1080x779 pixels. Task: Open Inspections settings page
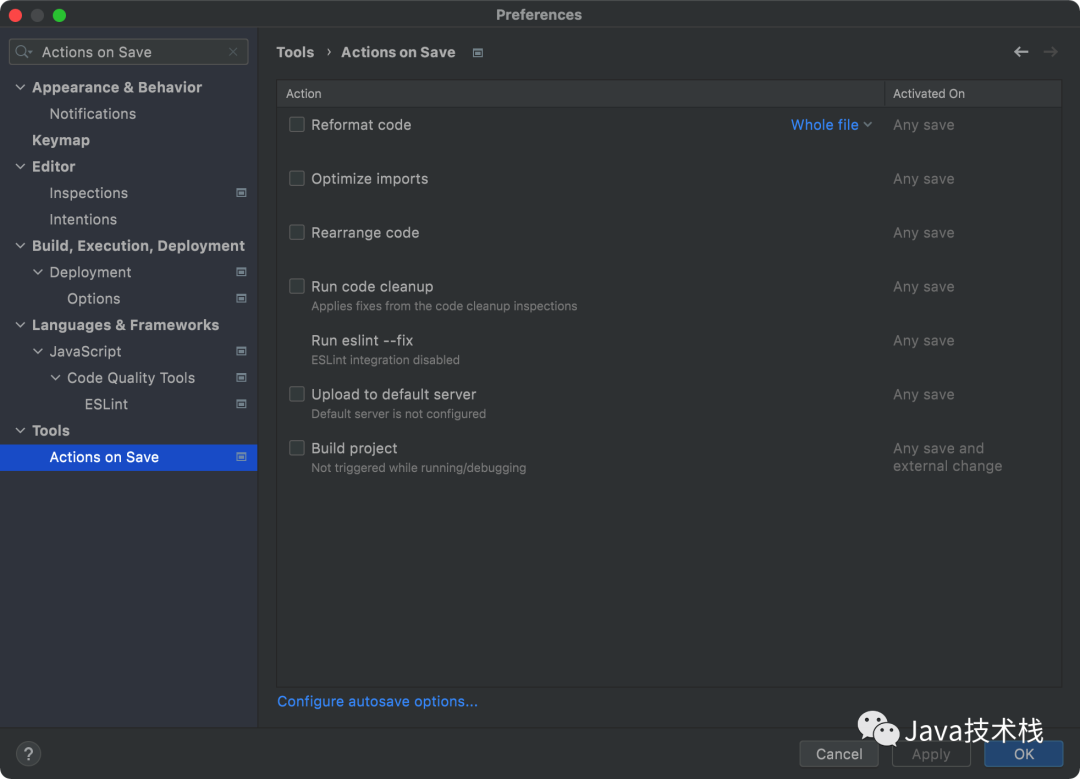[x=88, y=193]
